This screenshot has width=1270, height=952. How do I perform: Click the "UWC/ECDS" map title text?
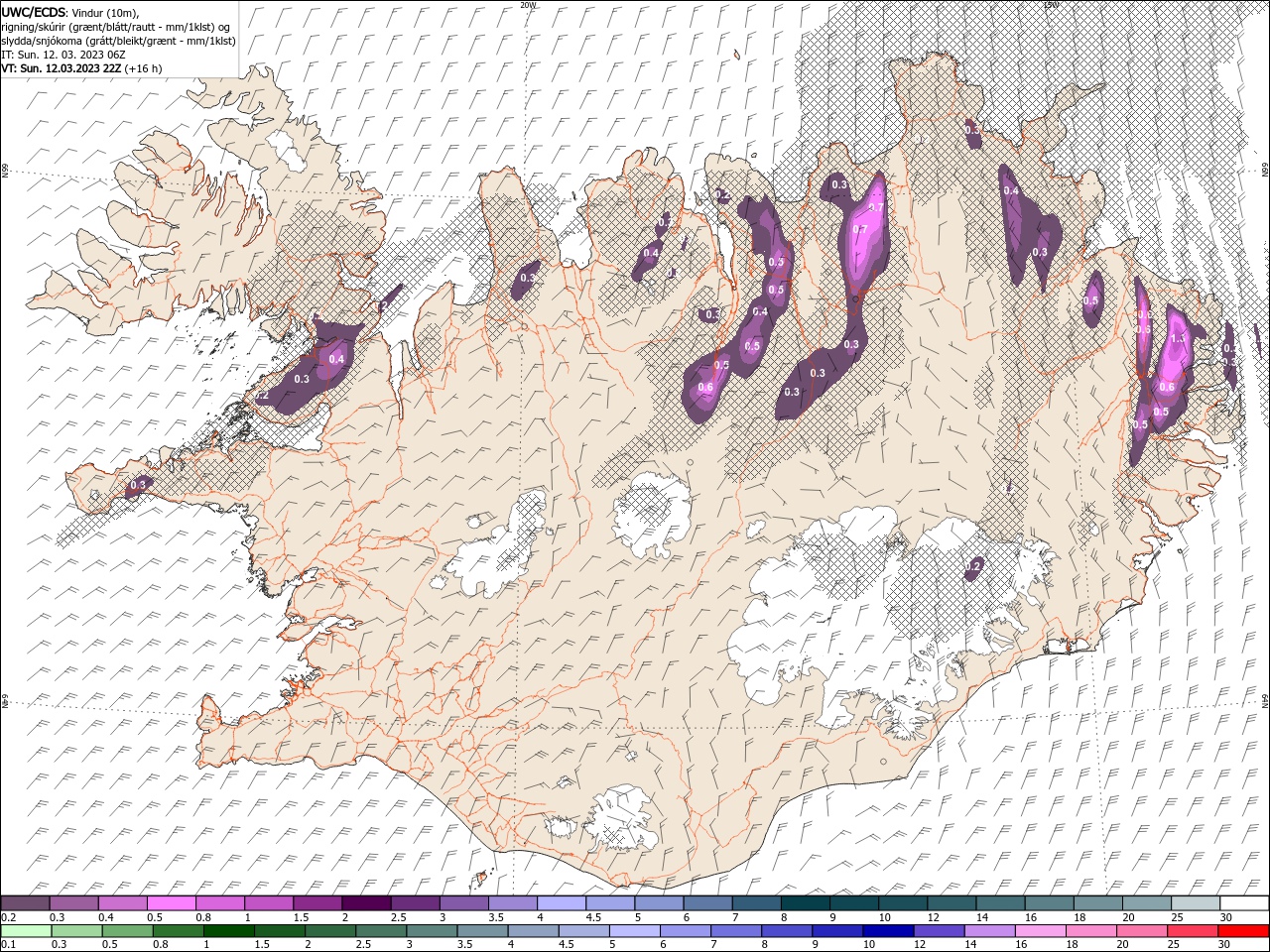coord(33,12)
